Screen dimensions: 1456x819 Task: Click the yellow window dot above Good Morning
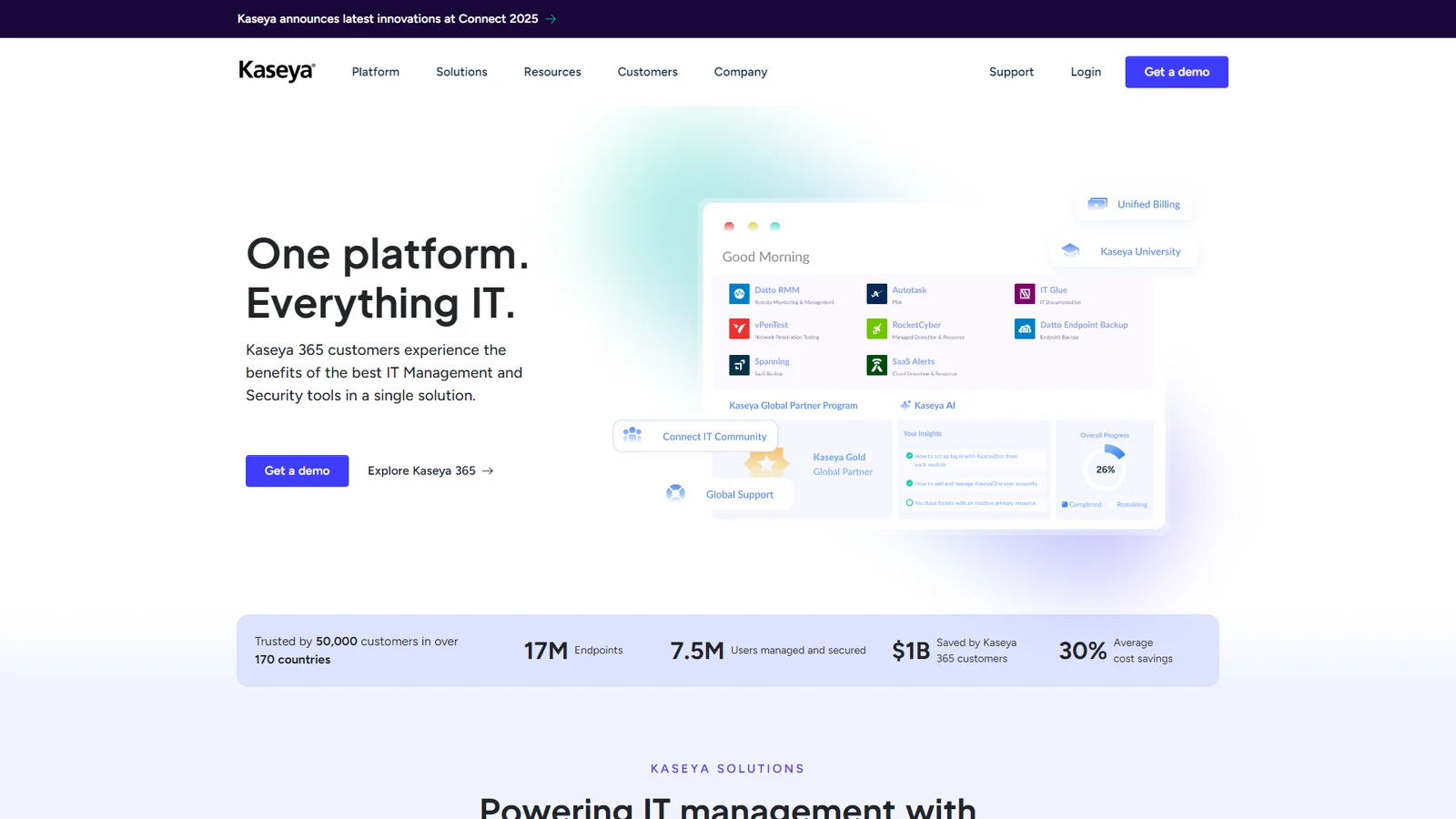click(753, 227)
